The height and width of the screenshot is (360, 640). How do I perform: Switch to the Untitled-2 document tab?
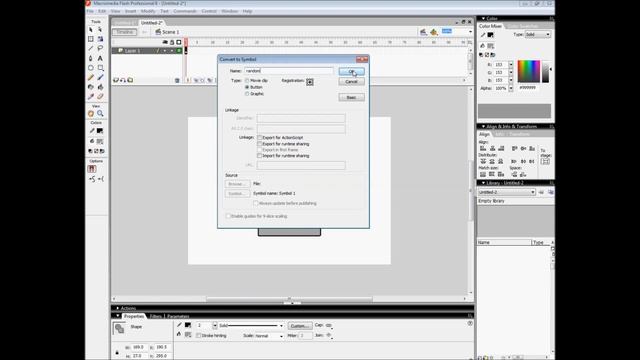(x=151, y=23)
